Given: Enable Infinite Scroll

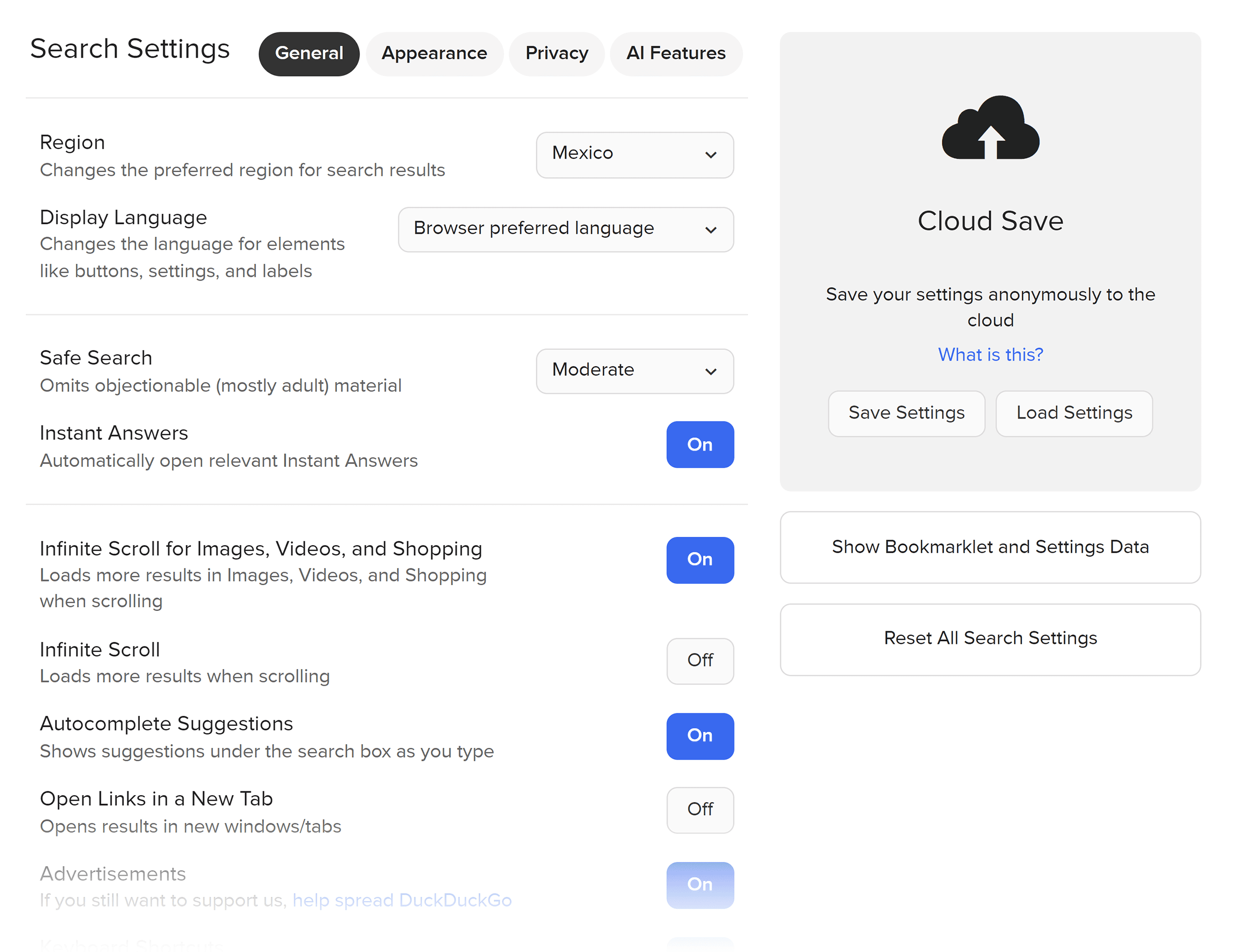Looking at the screenshot, I should (x=700, y=661).
